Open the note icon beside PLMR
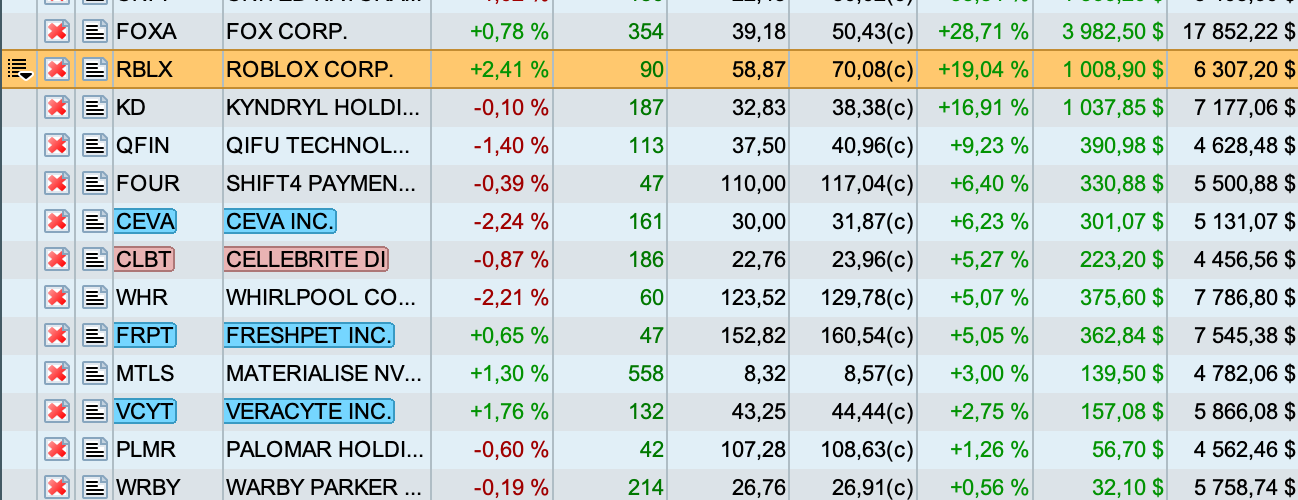 coord(94,450)
